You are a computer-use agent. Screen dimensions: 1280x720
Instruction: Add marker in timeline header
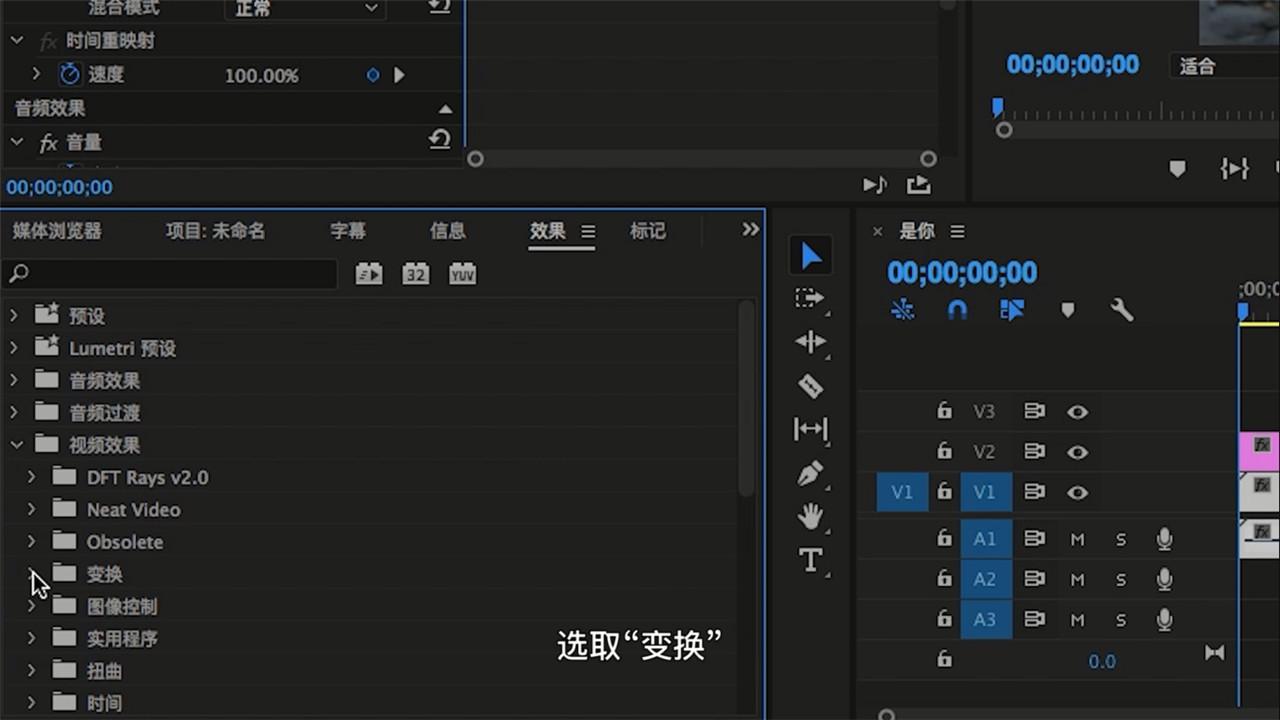(x=1067, y=310)
